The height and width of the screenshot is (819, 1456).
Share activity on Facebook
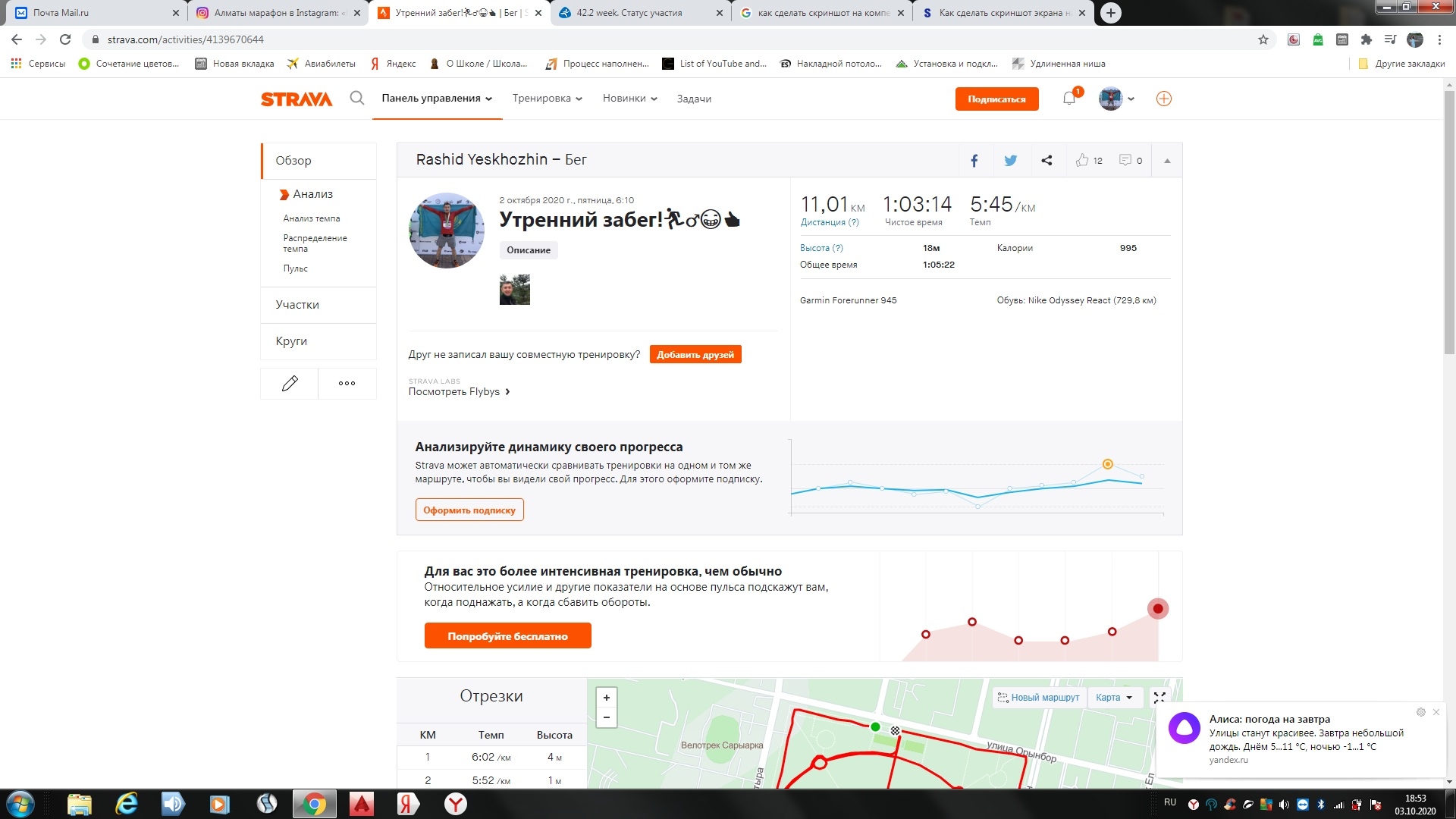974,160
